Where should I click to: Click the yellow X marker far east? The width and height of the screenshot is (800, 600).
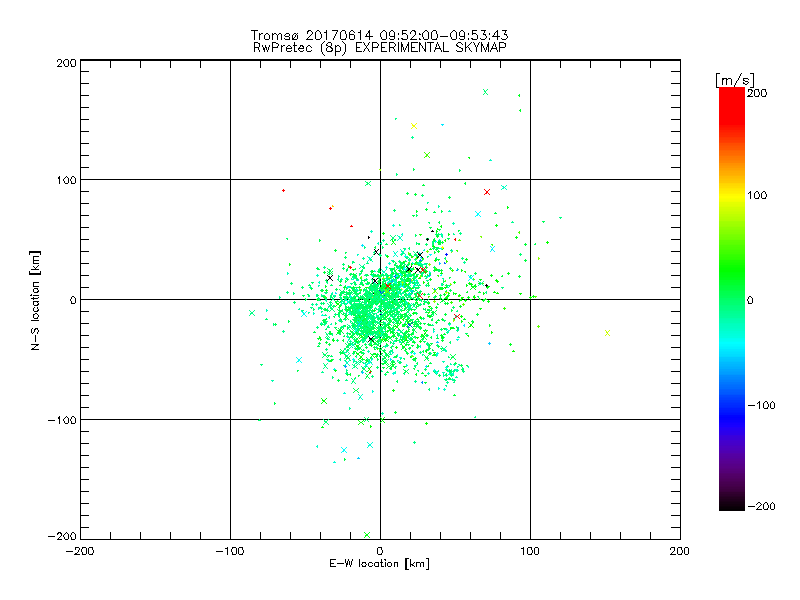click(x=607, y=333)
